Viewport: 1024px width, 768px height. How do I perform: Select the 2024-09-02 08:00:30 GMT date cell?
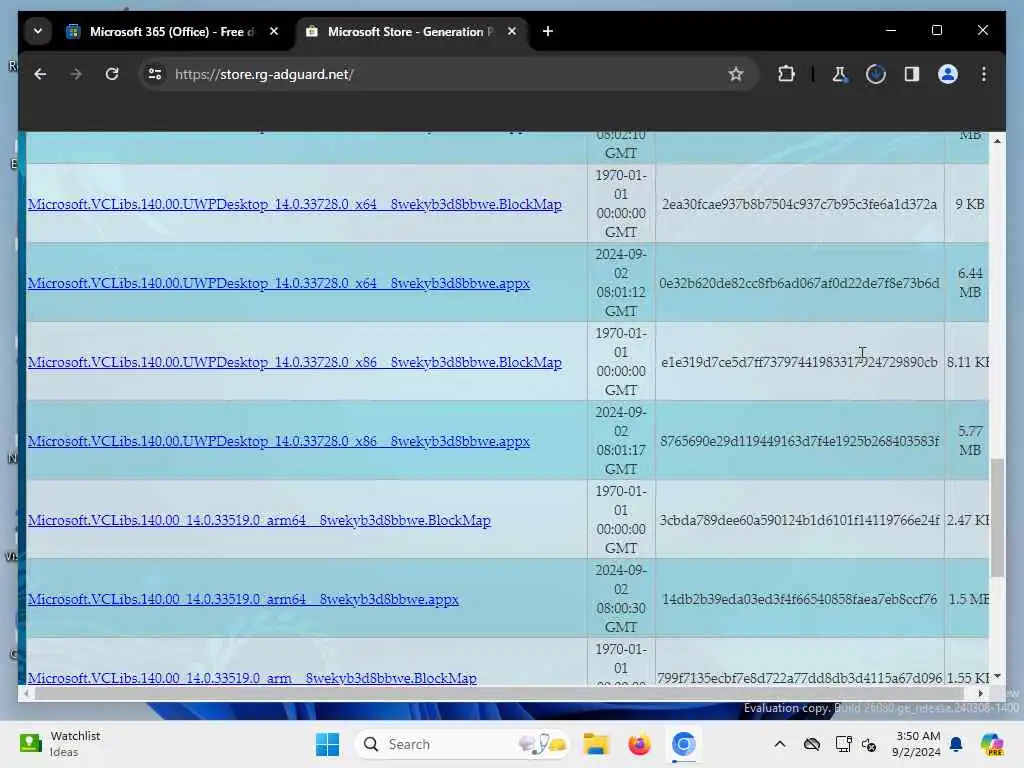[621, 599]
